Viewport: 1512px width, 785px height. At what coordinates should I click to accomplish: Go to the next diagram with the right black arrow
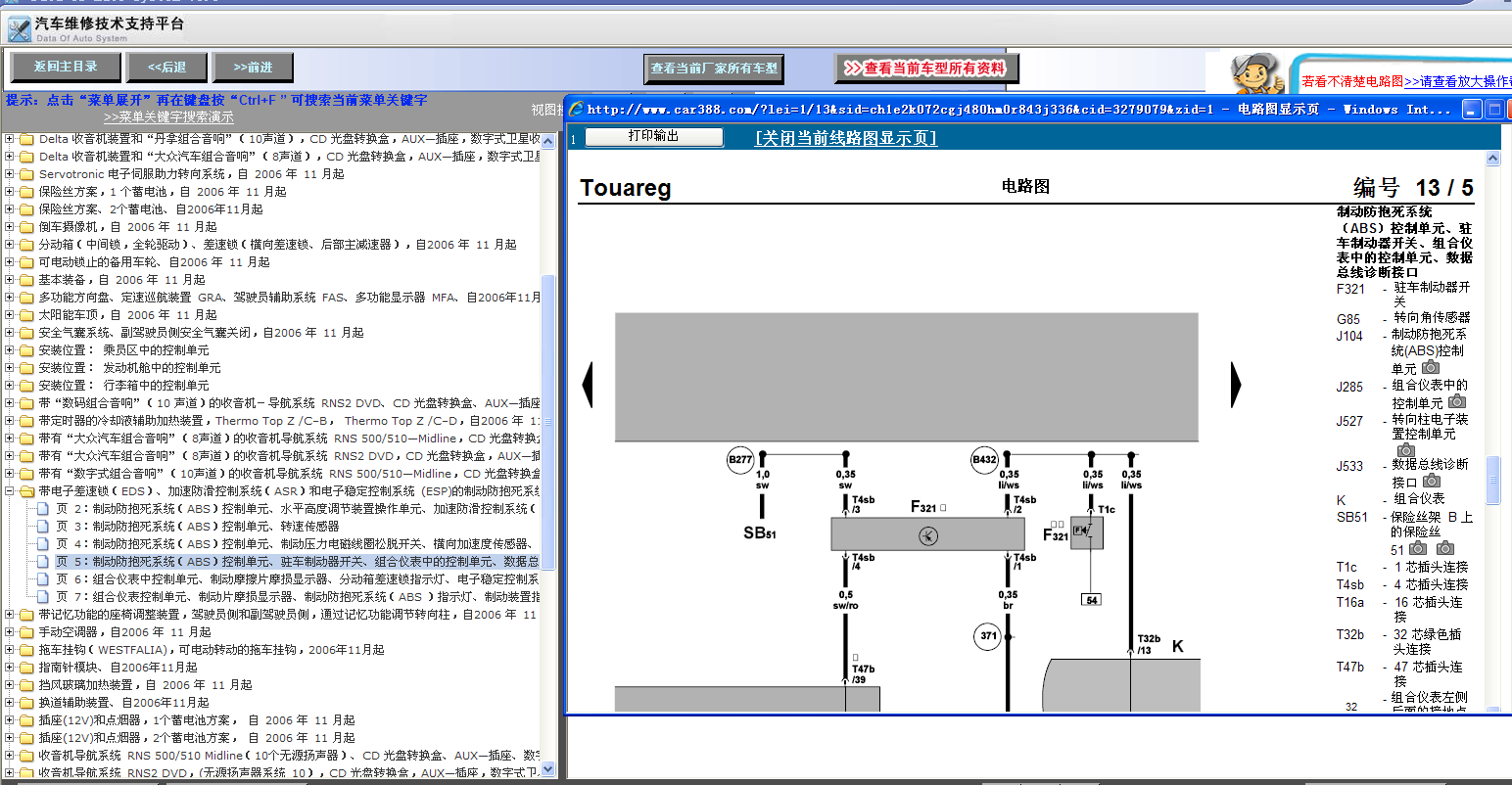point(1236,385)
